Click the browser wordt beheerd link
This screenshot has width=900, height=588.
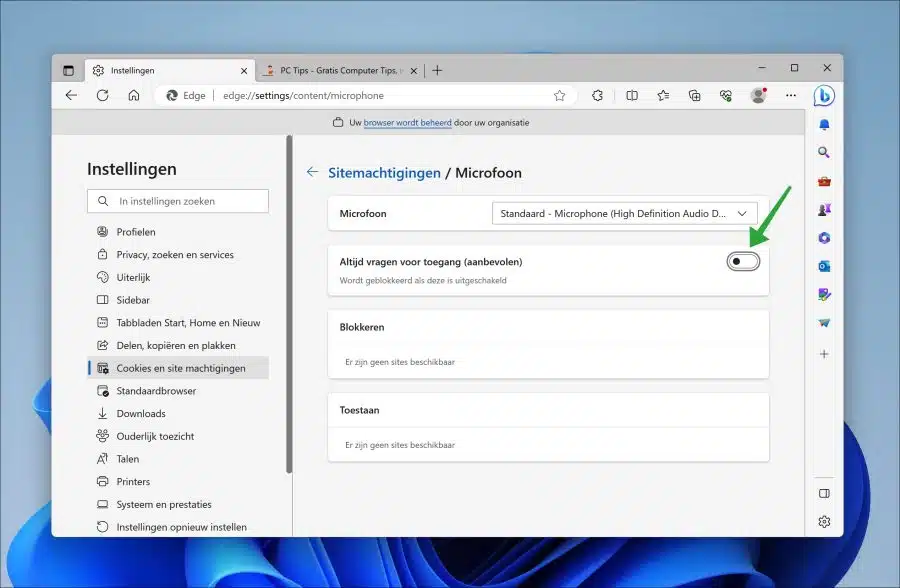pos(408,122)
